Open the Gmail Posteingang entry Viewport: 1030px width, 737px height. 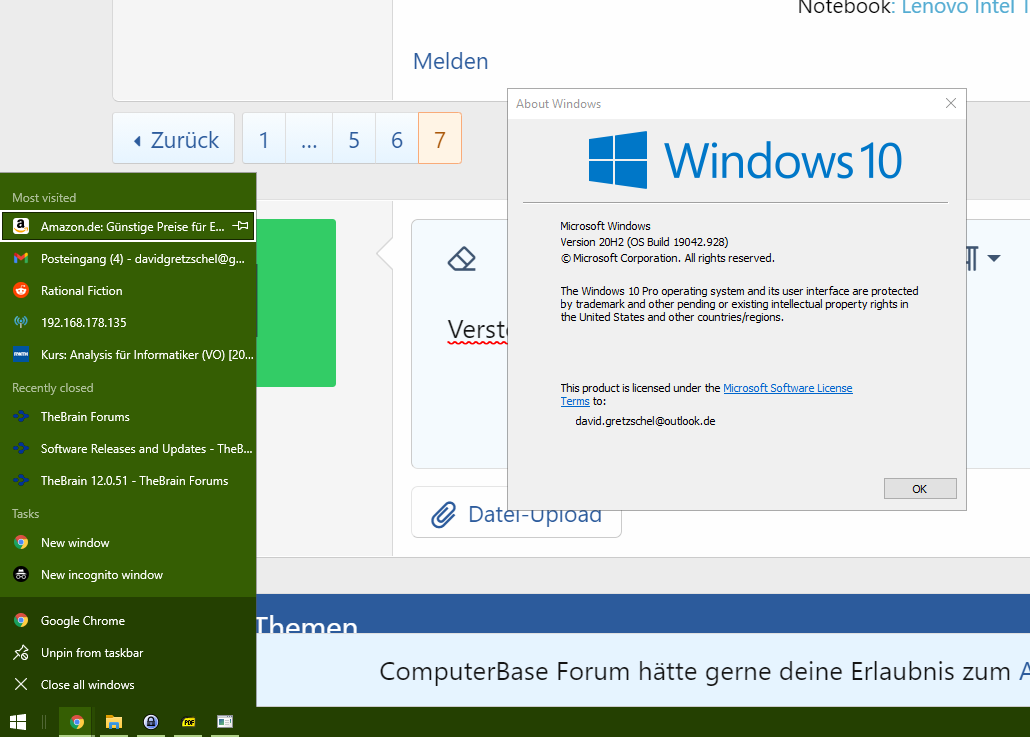pyautogui.click(x=128, y=259)
